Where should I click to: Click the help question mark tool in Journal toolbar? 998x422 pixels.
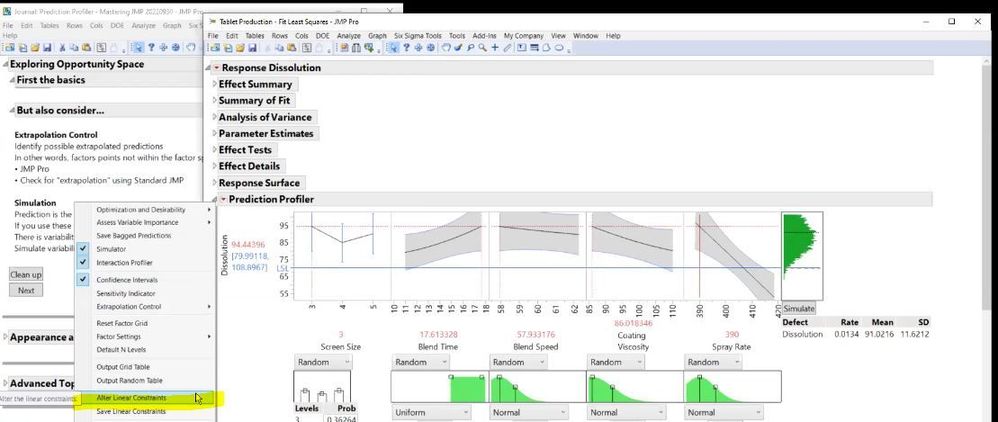151,48
